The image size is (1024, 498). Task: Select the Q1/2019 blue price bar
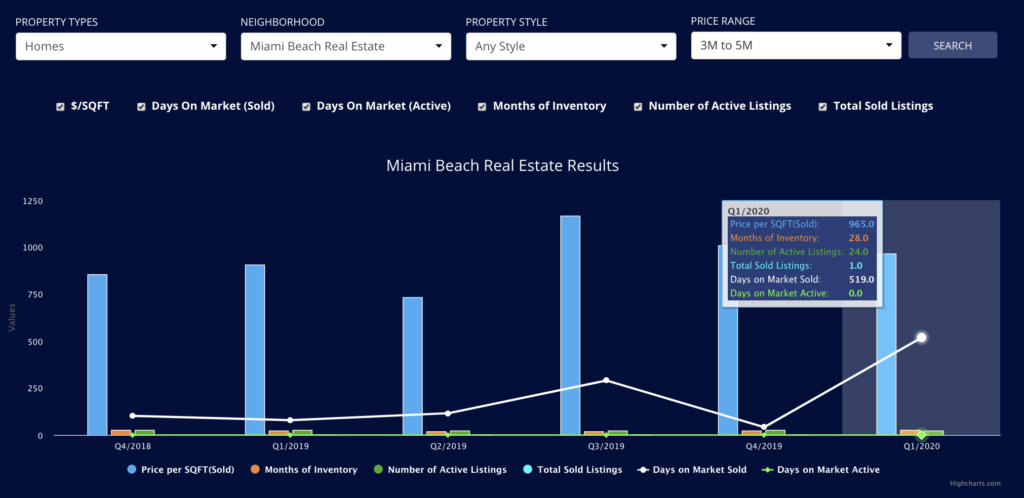click(x=255, y=350)
